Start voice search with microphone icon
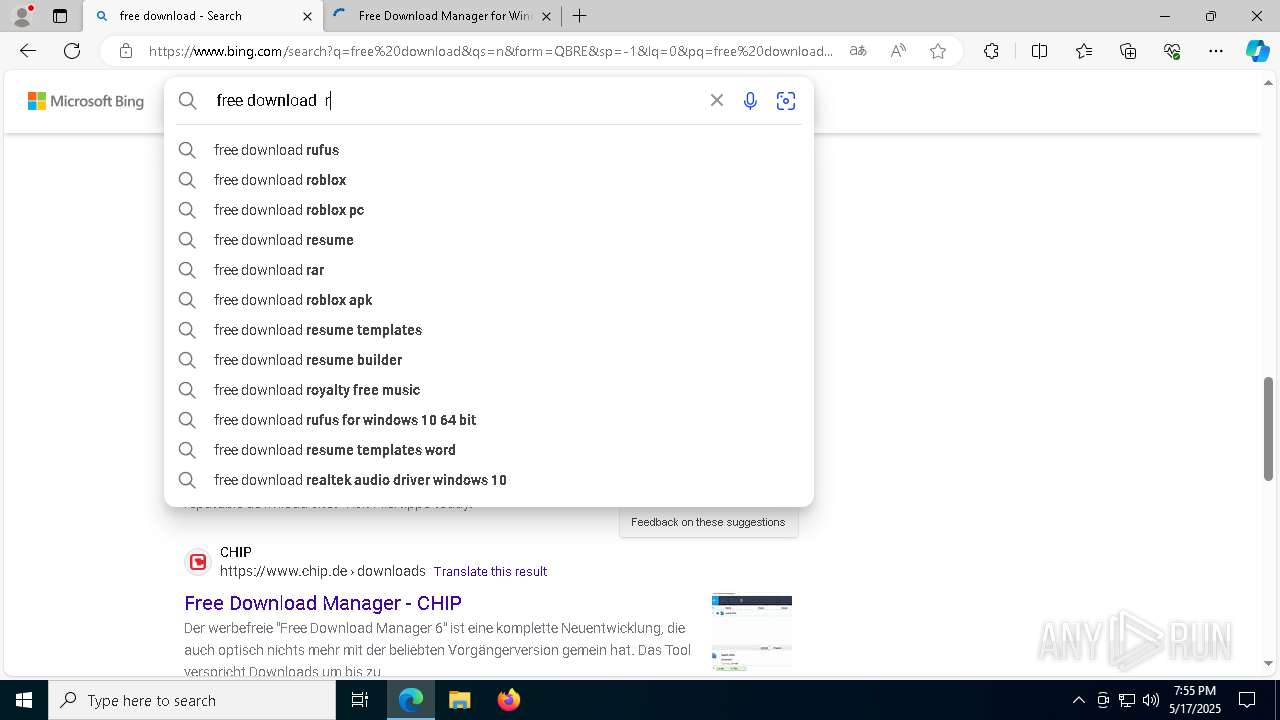This screenshot has width=1280, height=720. coord(750,100)
